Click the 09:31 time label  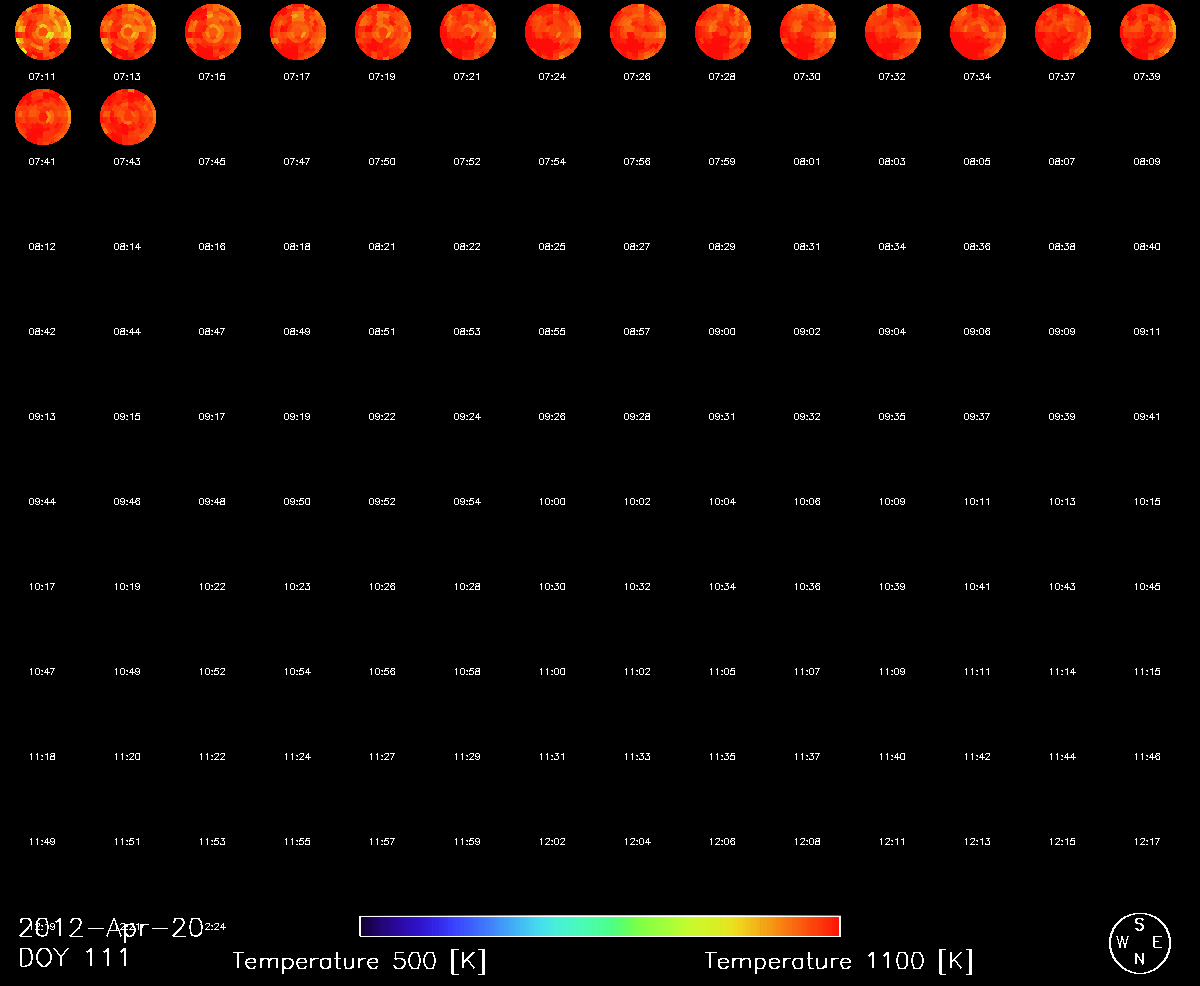tap(722, 416)
